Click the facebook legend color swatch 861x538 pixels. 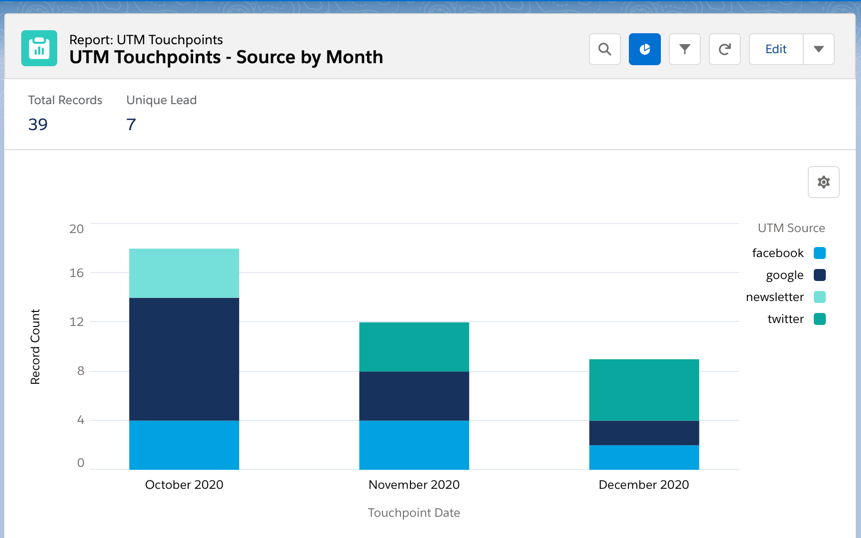pos(819,253)
